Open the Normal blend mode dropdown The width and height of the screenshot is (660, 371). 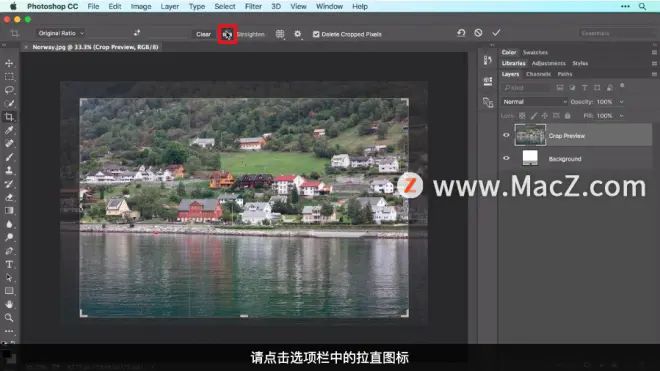pos(535,101)
